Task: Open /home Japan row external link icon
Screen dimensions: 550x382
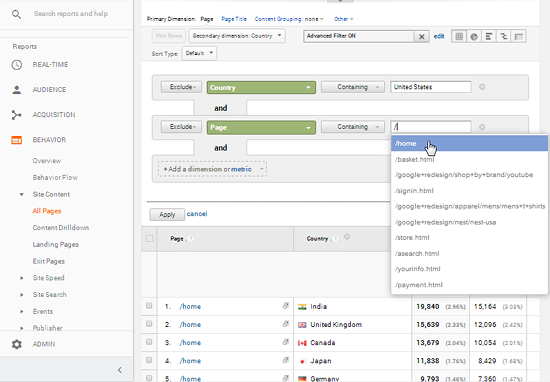Action: pos(286,360)
